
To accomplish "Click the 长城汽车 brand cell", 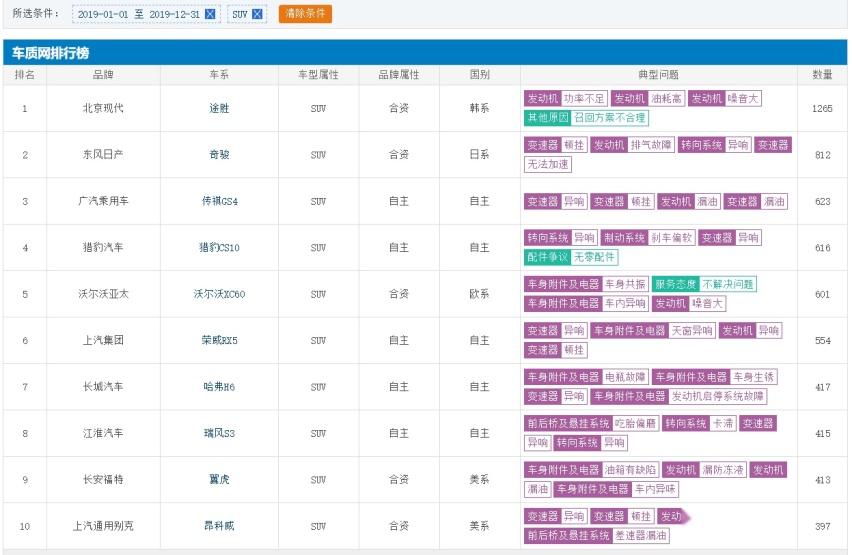I will [103, 386].
